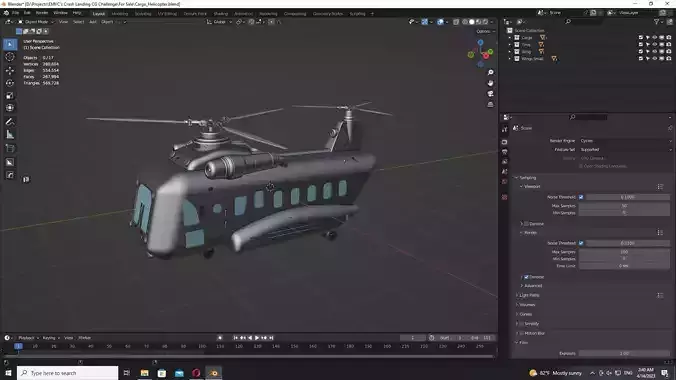Expand the Cargo collection in outliner

tap(510, 38)
